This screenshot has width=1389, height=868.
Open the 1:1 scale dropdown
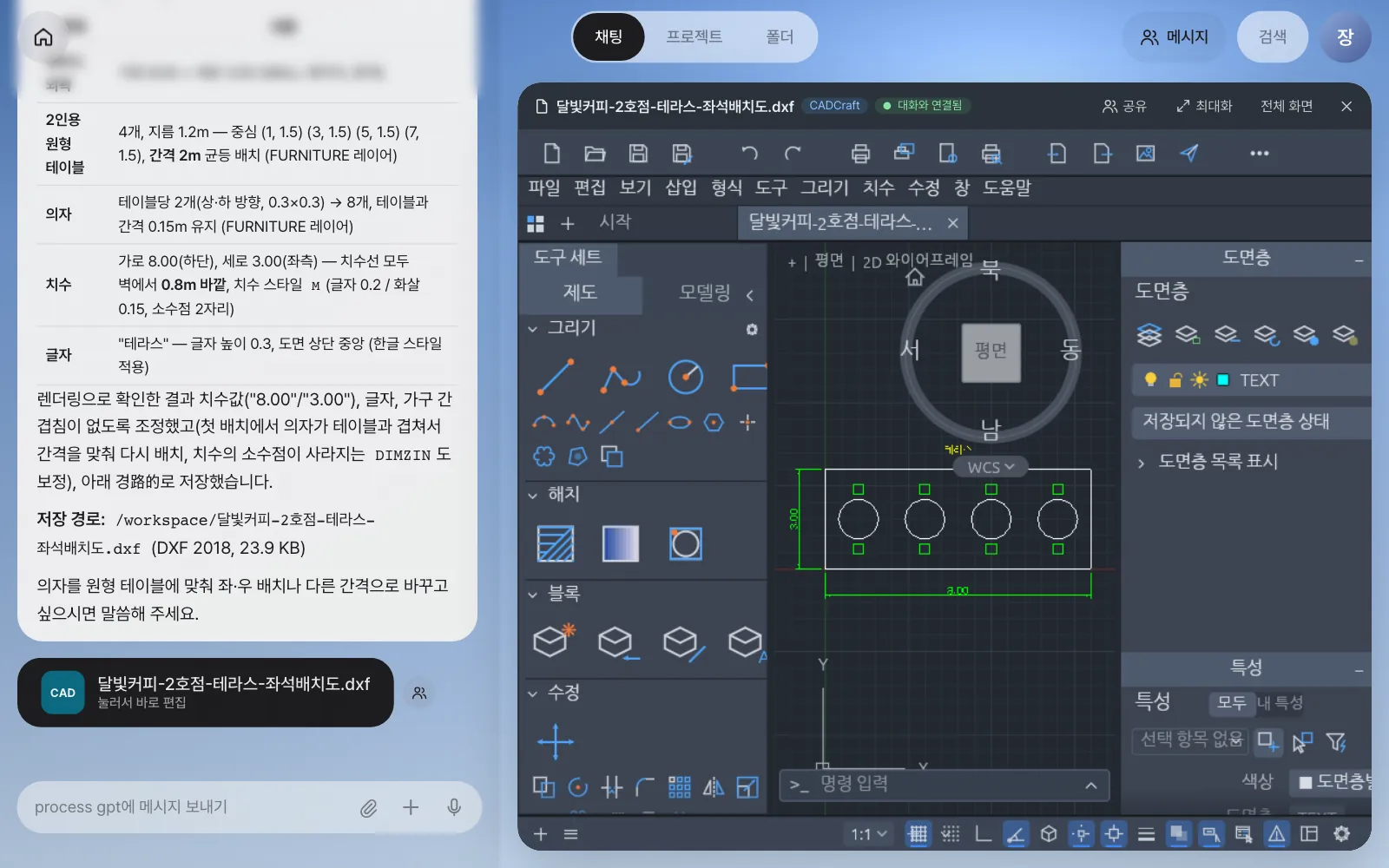(x=869, y=834)
